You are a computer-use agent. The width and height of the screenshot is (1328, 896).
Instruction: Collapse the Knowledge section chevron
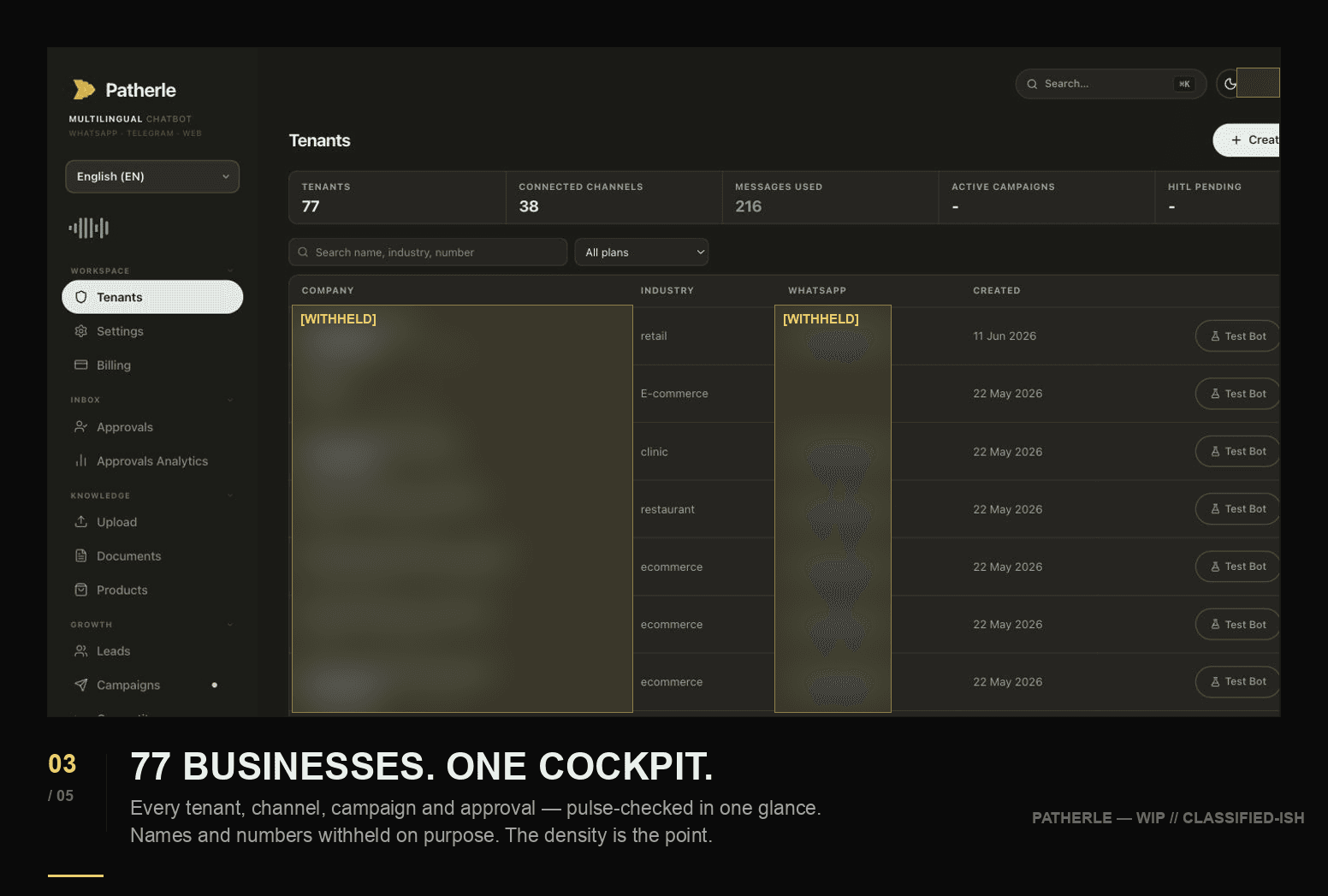point(229,495)
